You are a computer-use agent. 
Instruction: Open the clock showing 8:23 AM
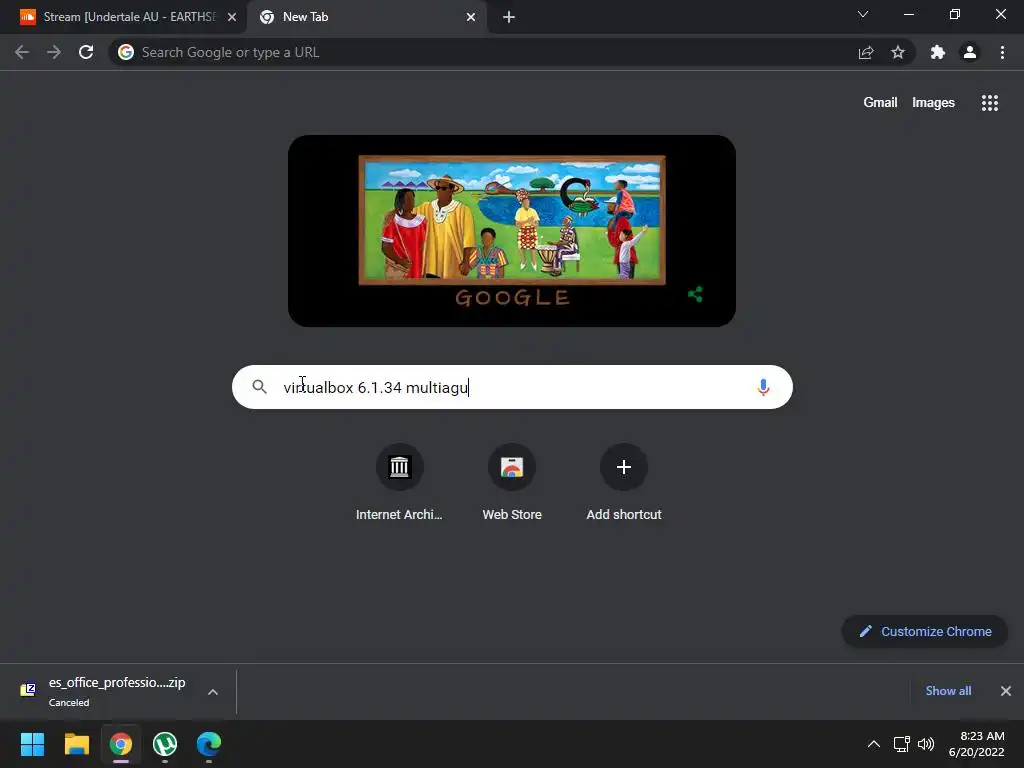[x=977, y=744]
